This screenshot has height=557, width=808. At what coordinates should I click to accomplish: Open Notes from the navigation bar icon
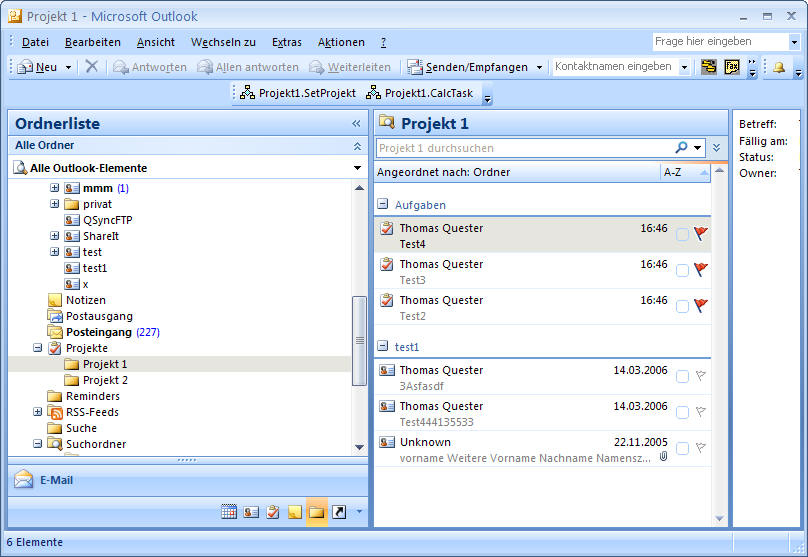pyautogui.click(x=295, y=512)
